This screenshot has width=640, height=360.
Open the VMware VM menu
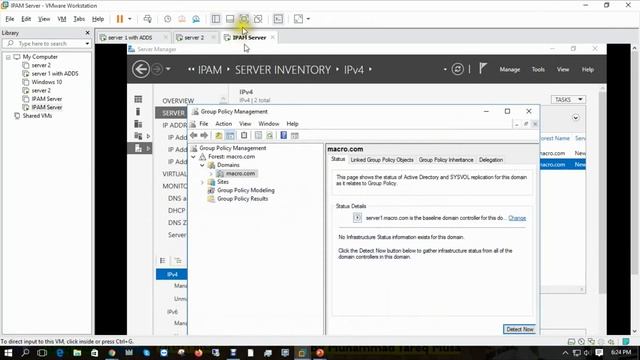pos(62,19)
